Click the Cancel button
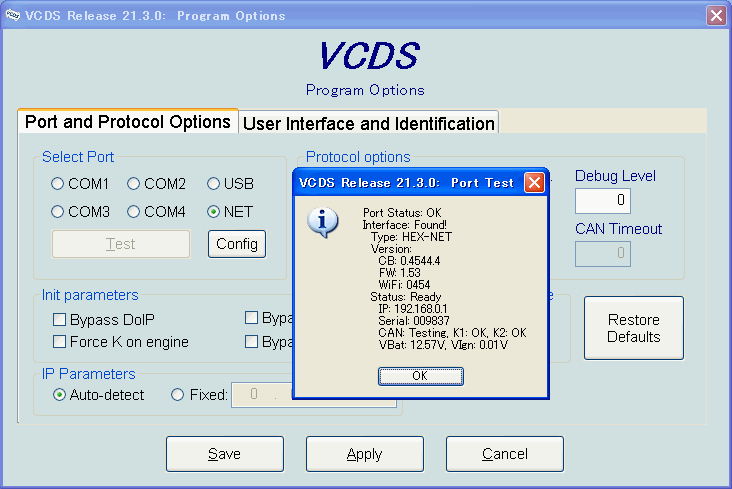The height and width of the screenshot is (489, 732). point(505,454)
